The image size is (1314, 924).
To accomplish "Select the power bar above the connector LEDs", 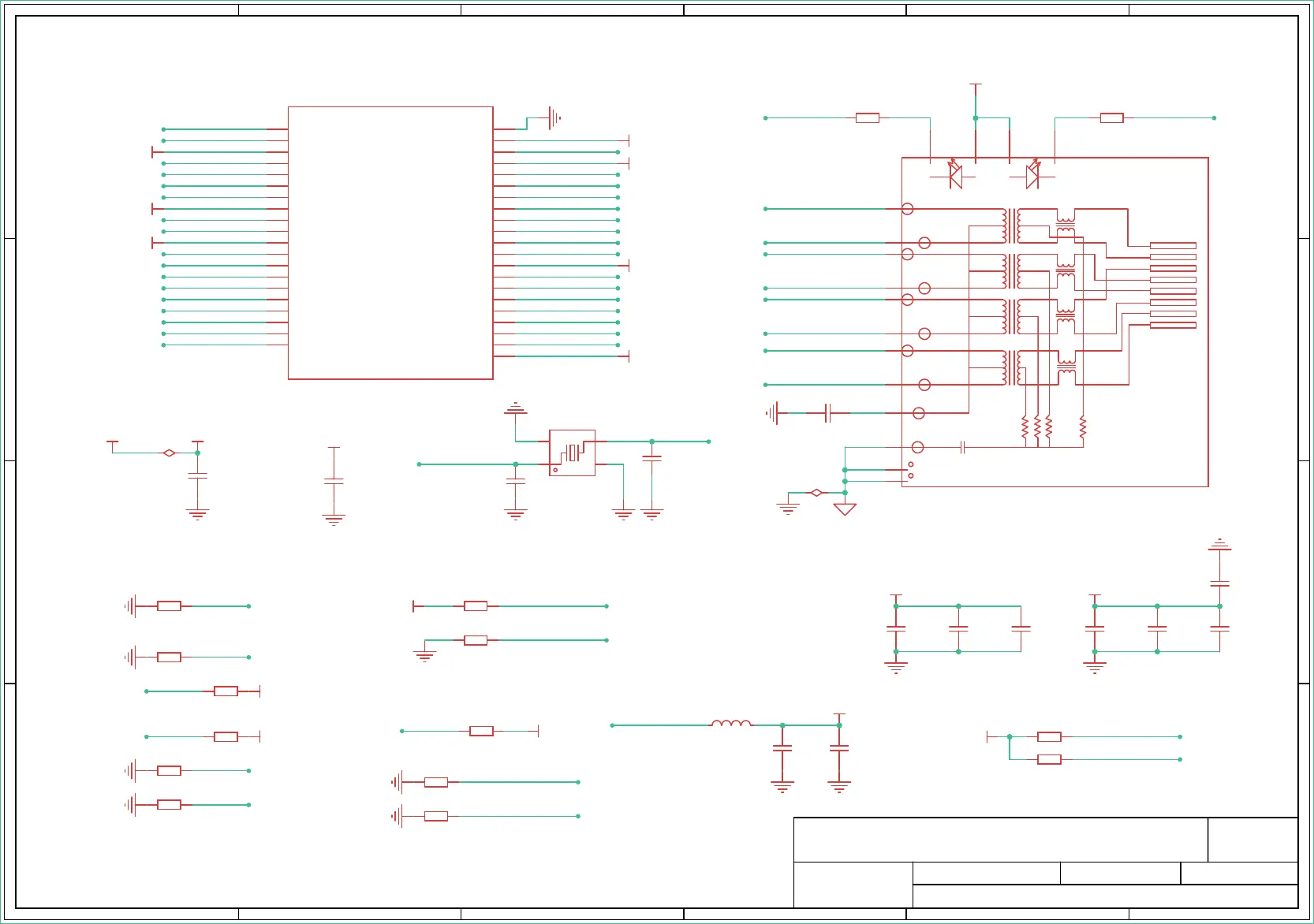I will (x=976, y=84).
